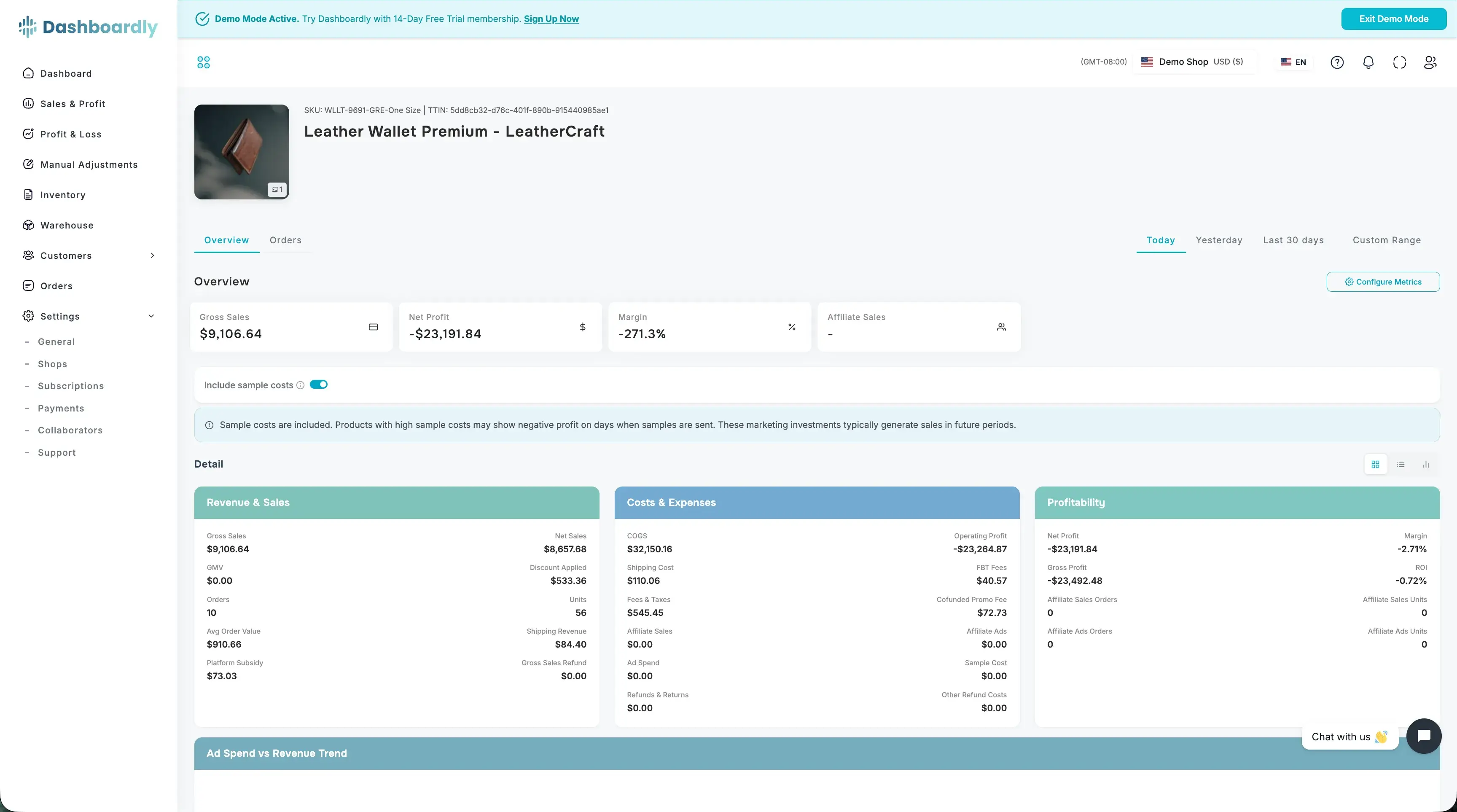This screenshot has height=812, width=1457.
Task: Open the Demo Shop selector dropdown
Action: [x=1194, y=62]
